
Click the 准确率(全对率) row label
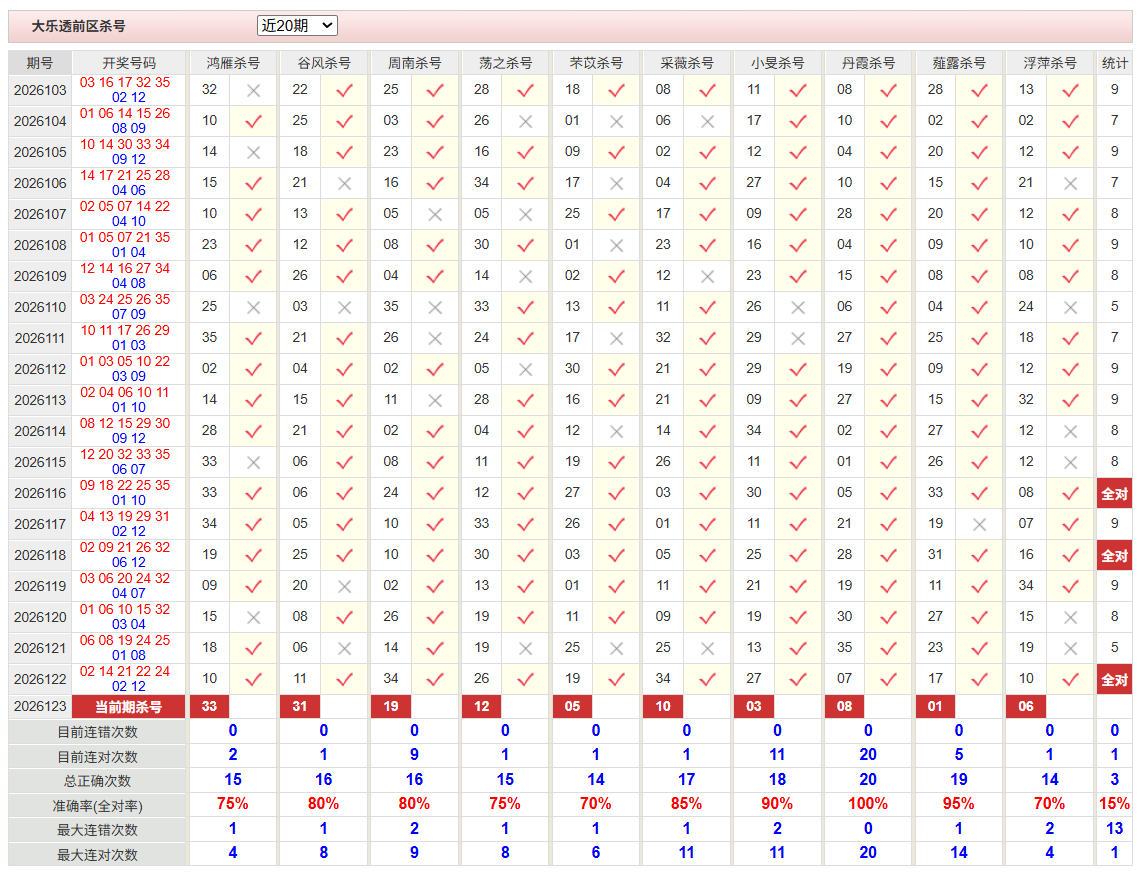(97, 806)
